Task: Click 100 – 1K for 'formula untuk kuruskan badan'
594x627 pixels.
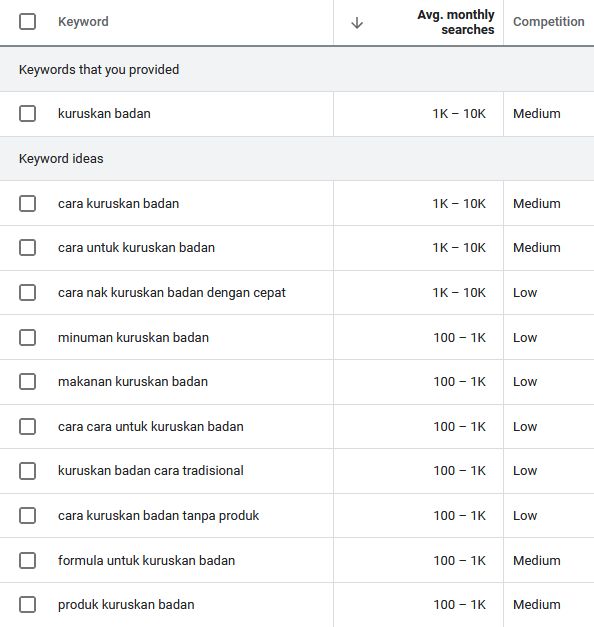Action: (460, 561)
